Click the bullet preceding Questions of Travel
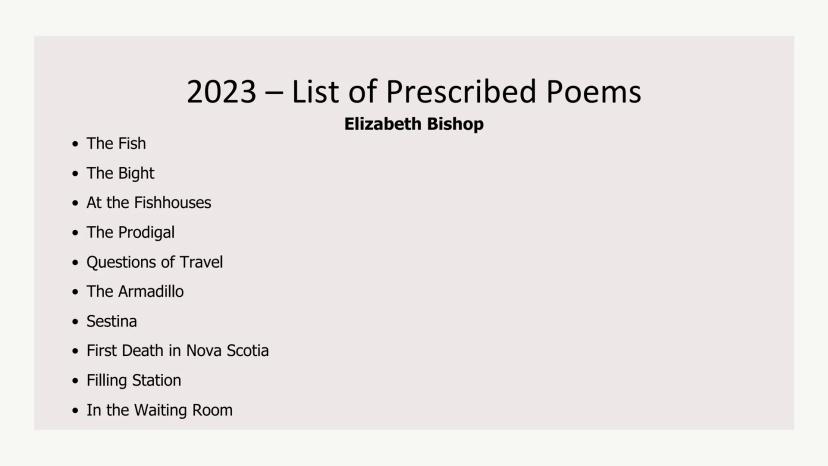828x466 pixels. [x=75, y=263]
